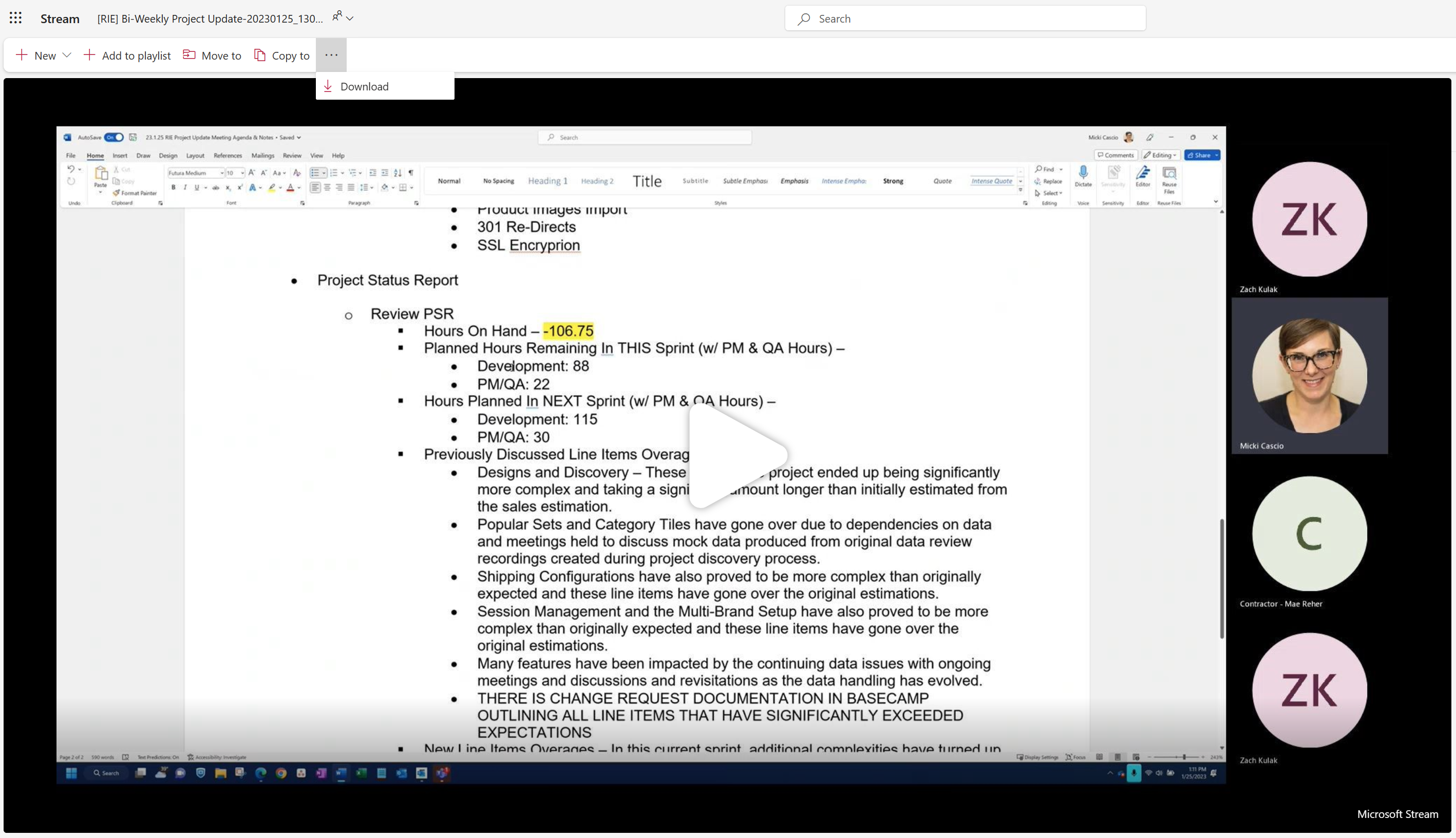Click the Word vertical scrollbar thumb

[x=1221, y=579]
